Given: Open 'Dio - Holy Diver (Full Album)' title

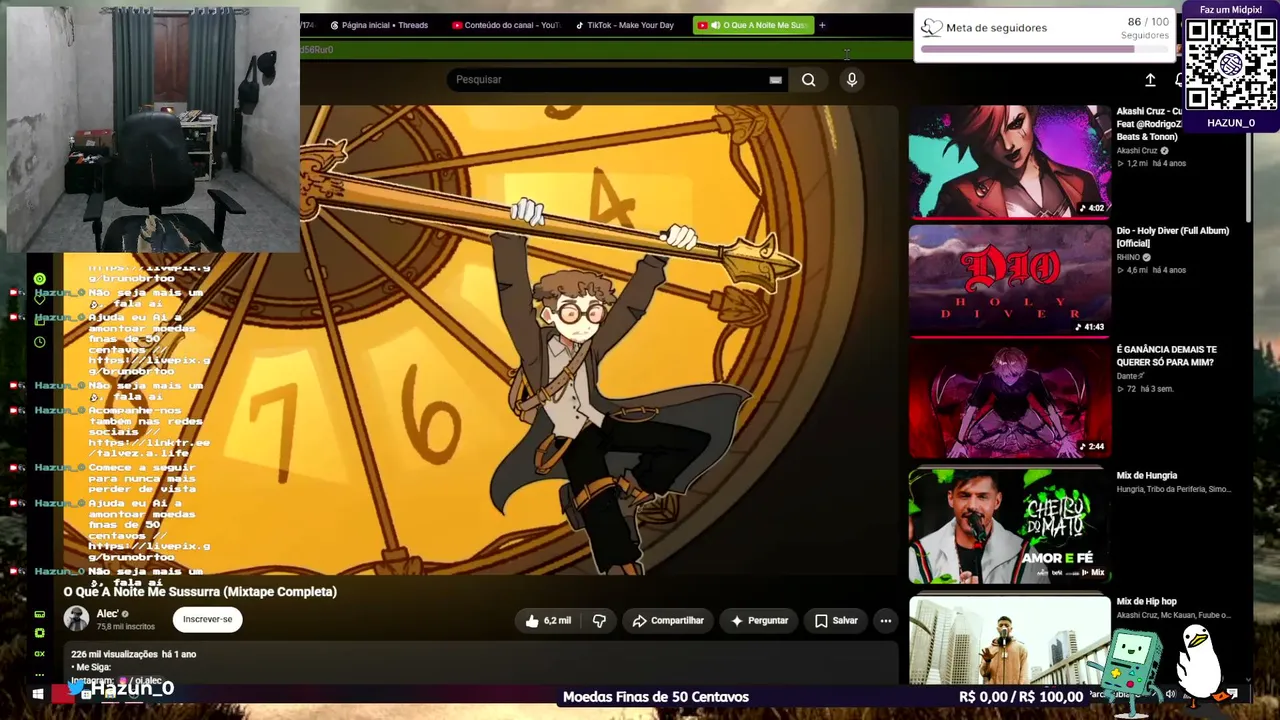Looking at the screenshot, I should click(x=1172, y=237).
